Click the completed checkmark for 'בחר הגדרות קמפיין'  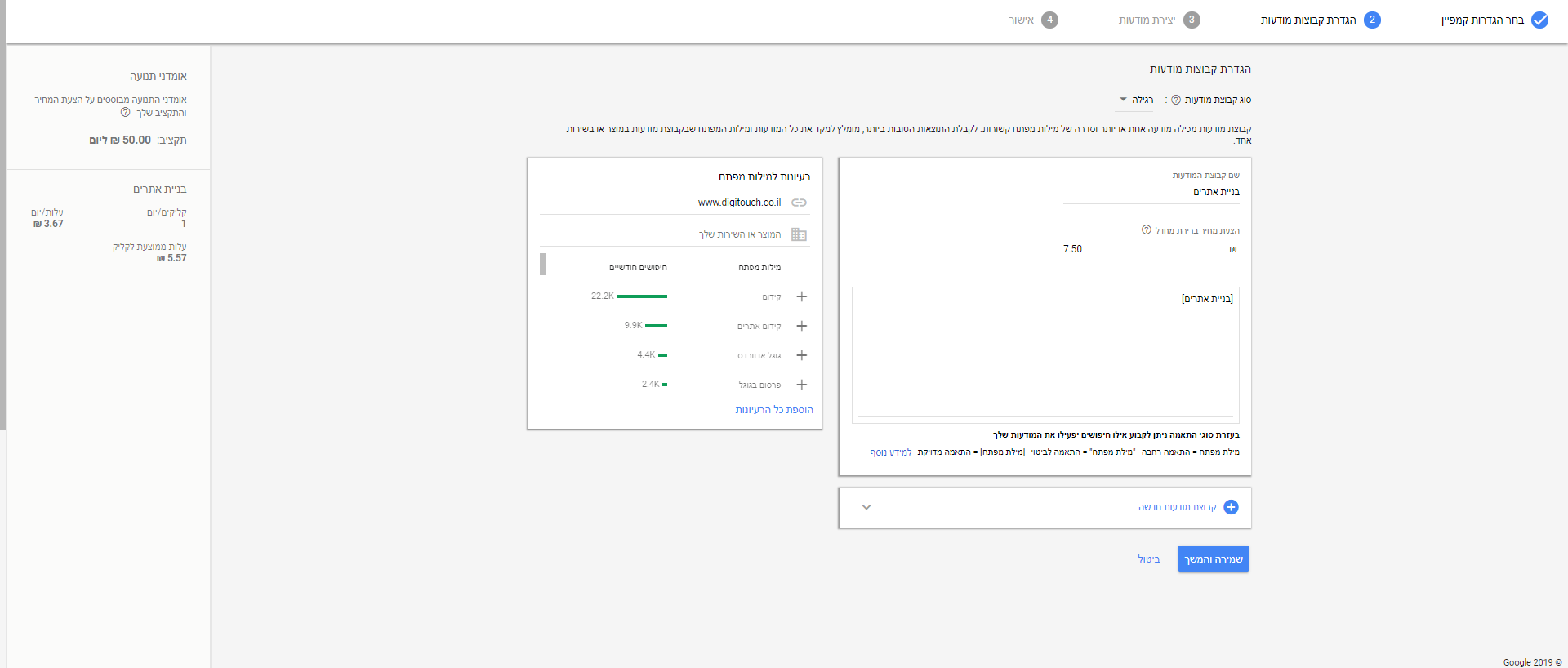coord(1539,20)
